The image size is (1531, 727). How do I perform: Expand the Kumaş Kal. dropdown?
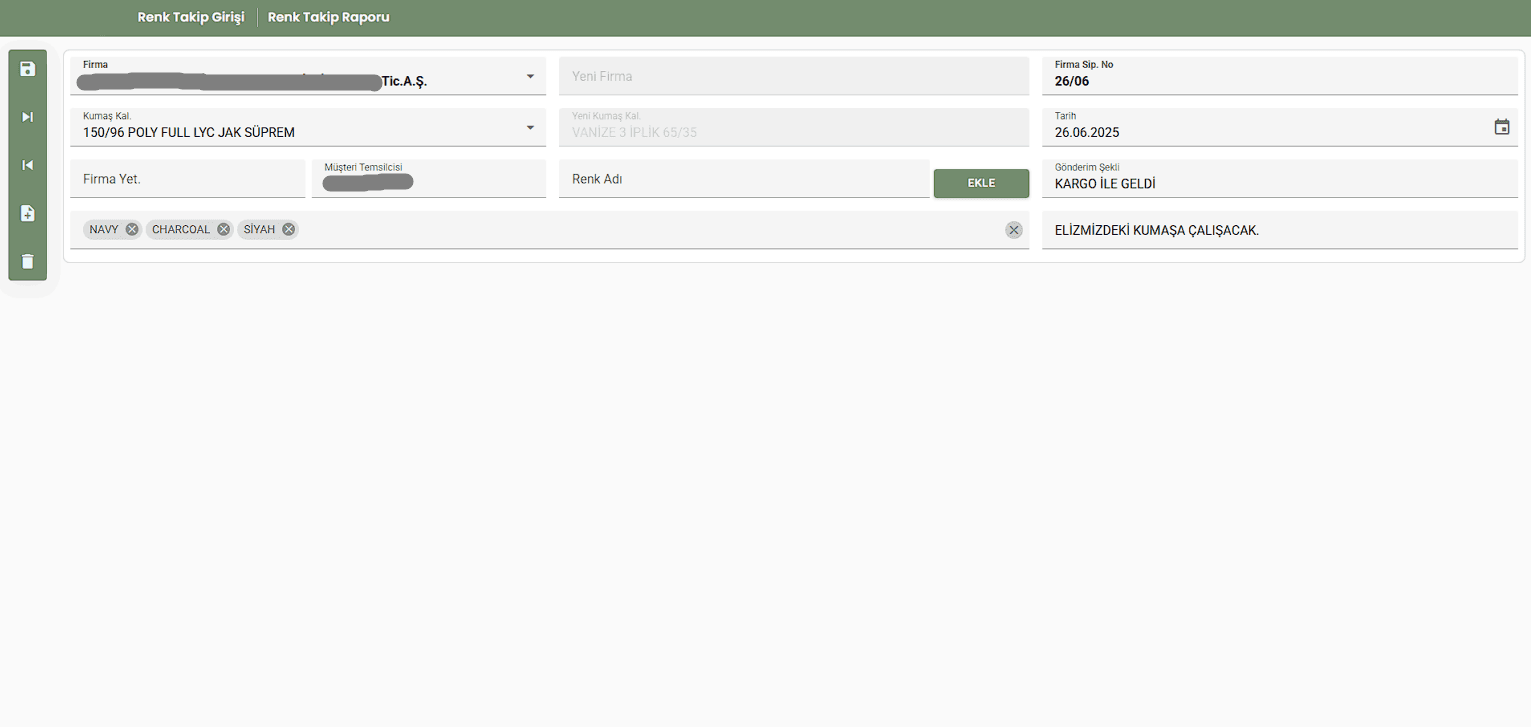click(530, 127)
